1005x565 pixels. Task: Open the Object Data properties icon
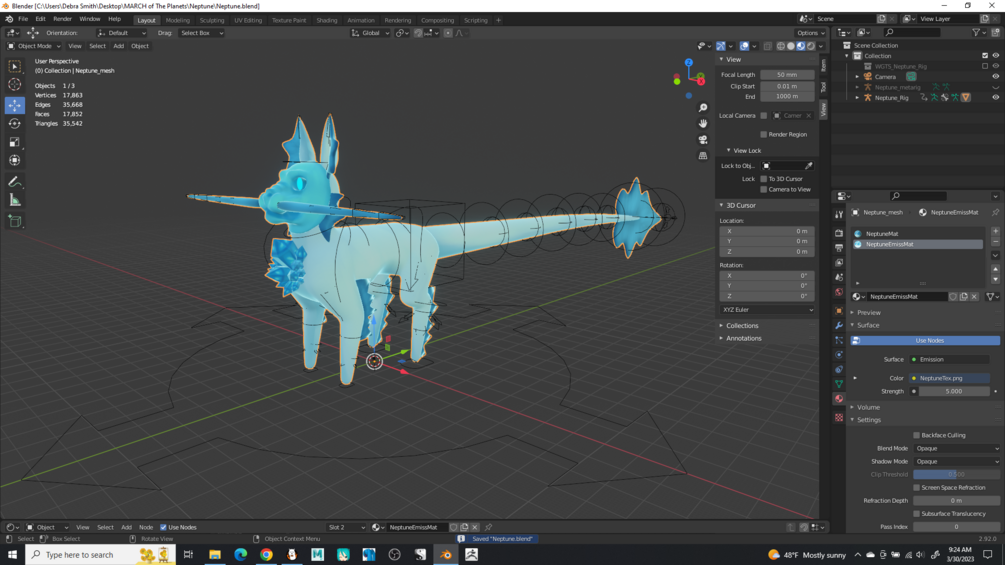(x=839, y=384)
